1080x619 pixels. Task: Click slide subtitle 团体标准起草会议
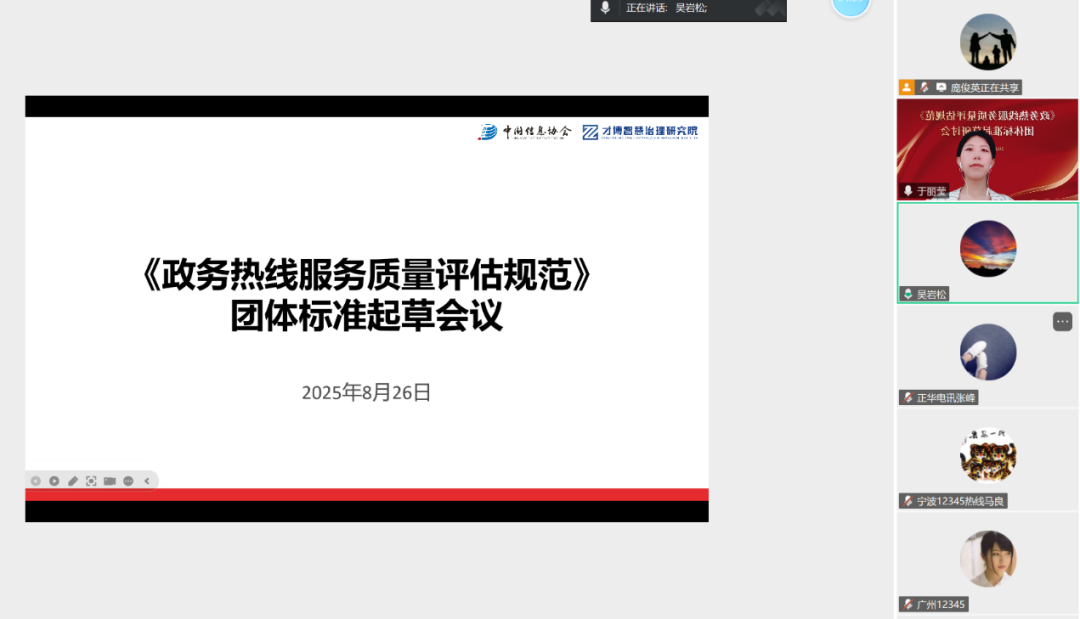[366, 316]
